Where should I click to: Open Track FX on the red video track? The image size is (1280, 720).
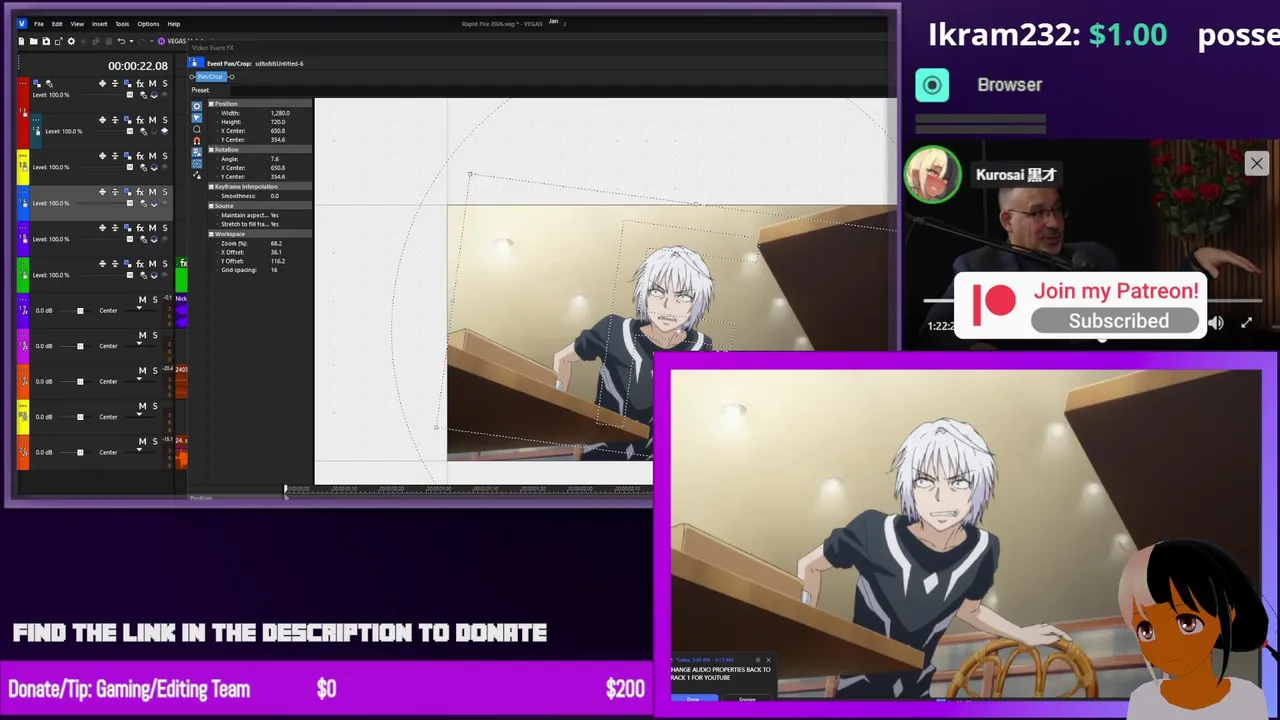point(140,83)
